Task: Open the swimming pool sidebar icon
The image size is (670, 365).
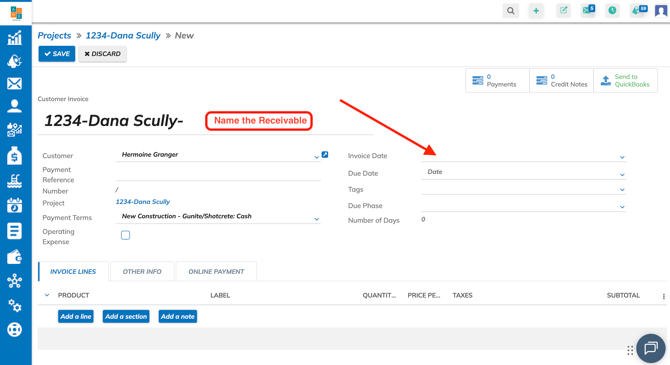Action: pos(15,181)
